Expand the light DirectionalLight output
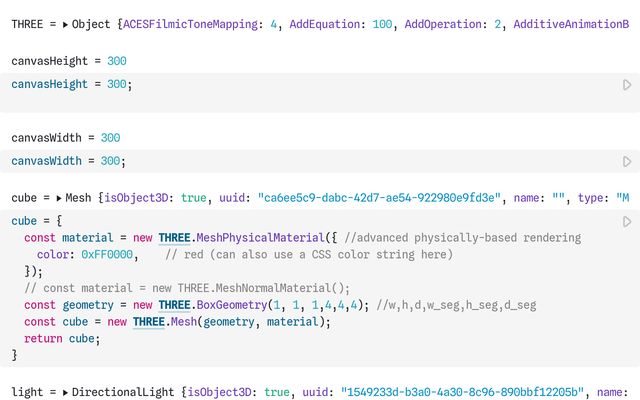 66,393
